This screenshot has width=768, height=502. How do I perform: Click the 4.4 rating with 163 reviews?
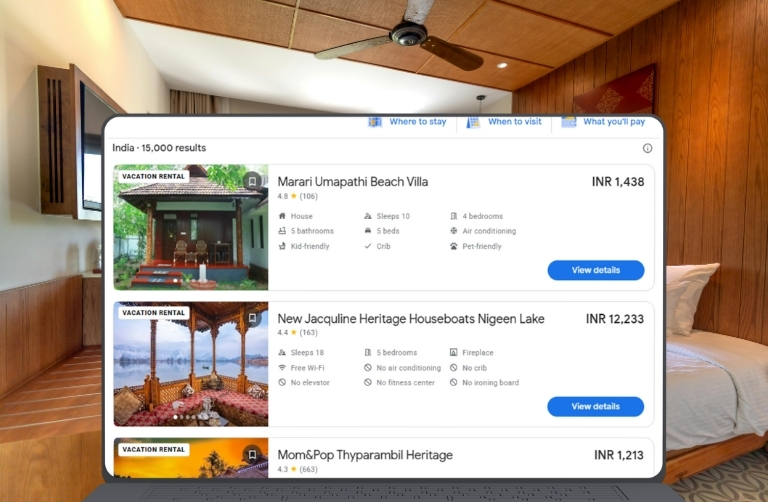(x=297, y=333)
